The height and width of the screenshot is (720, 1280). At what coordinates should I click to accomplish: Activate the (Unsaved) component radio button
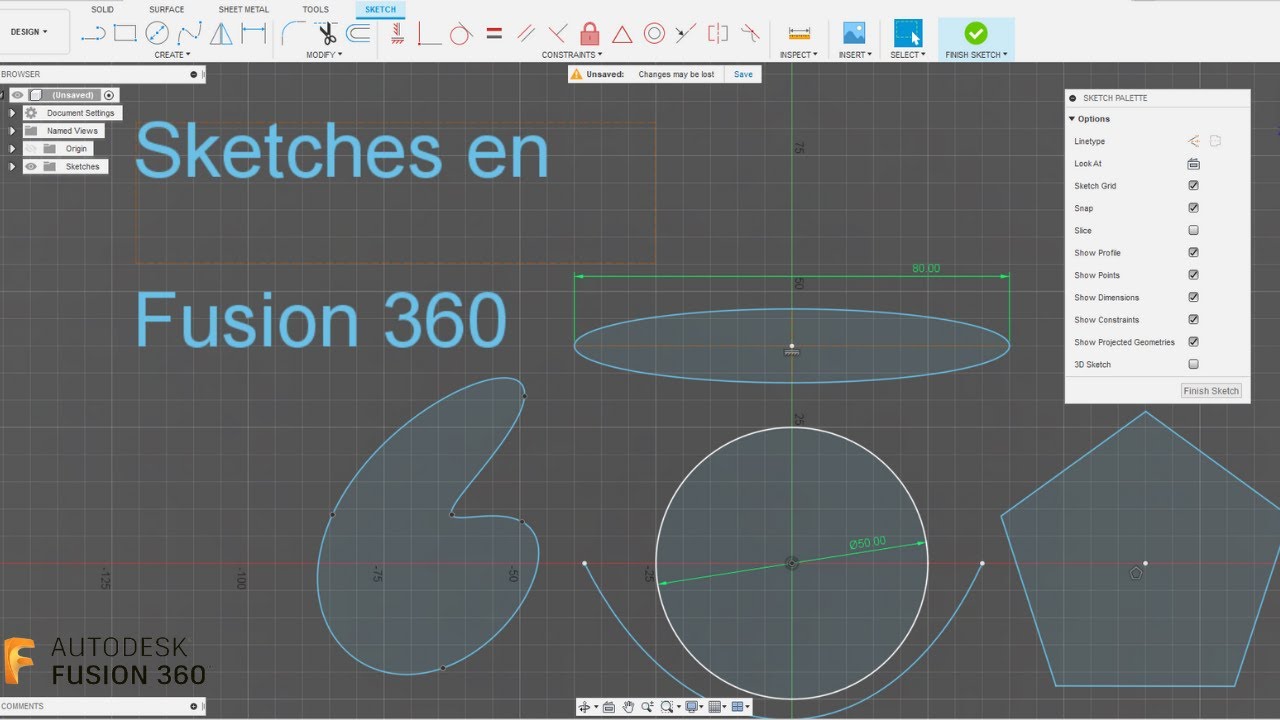[110, 95]
